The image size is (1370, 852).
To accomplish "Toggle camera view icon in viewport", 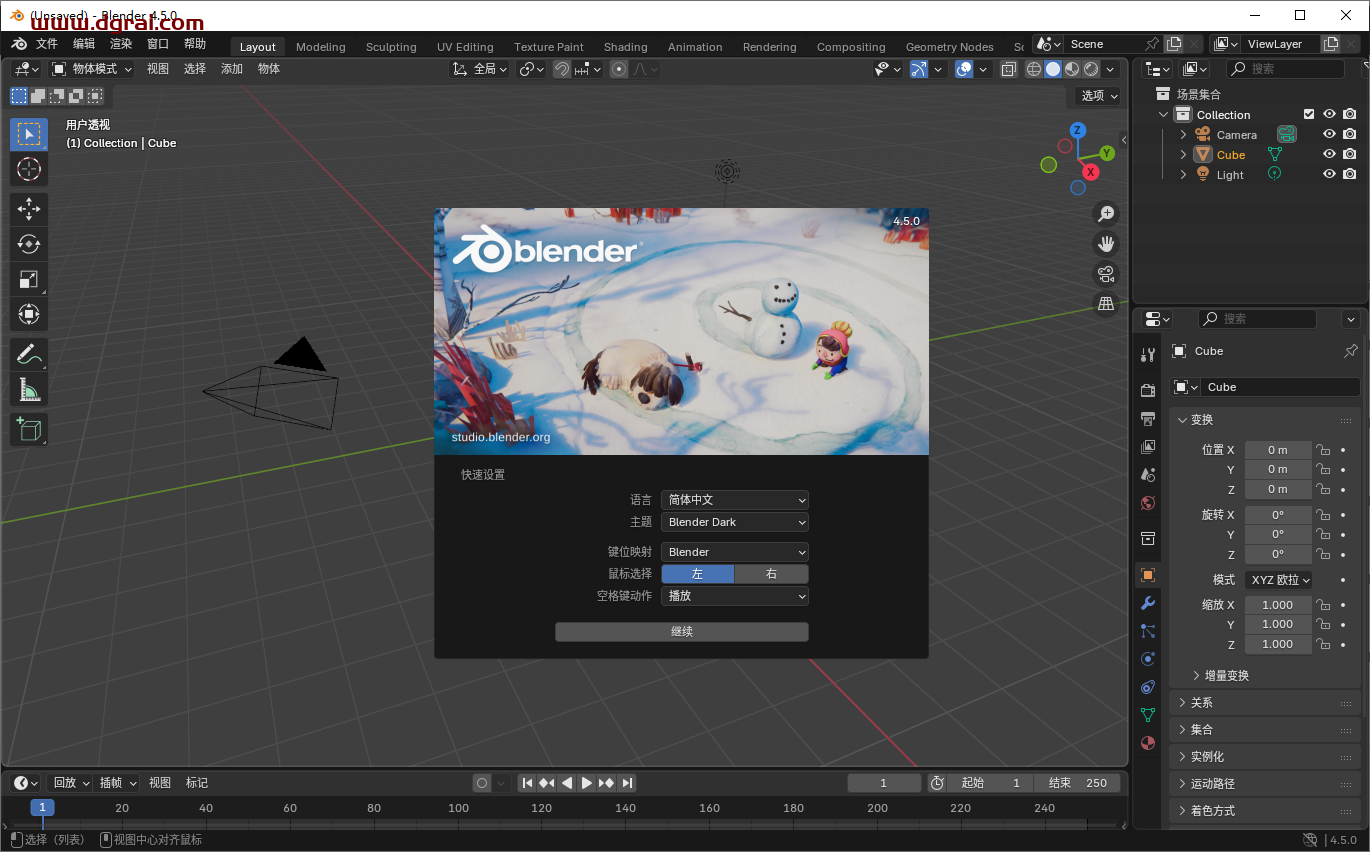I will (x=1106, y=274).
